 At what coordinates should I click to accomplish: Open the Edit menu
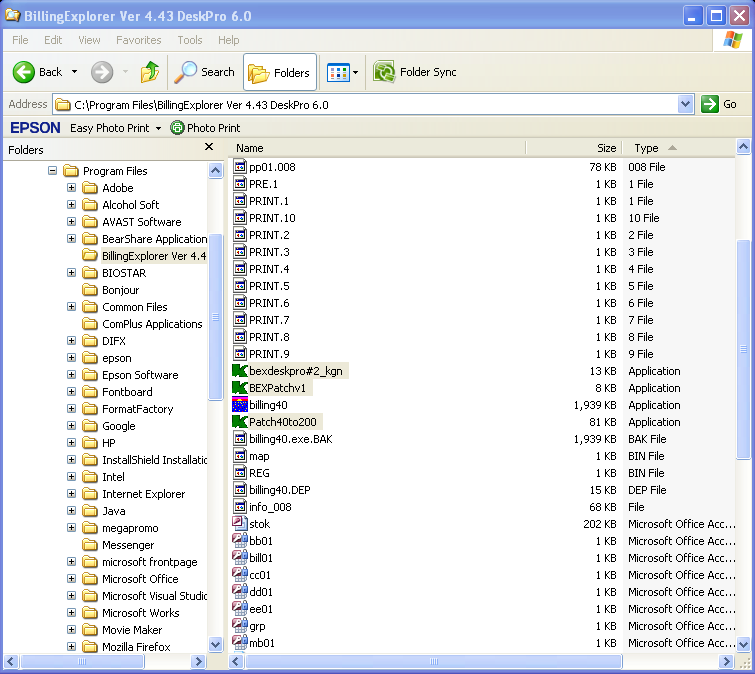(53, 40)
